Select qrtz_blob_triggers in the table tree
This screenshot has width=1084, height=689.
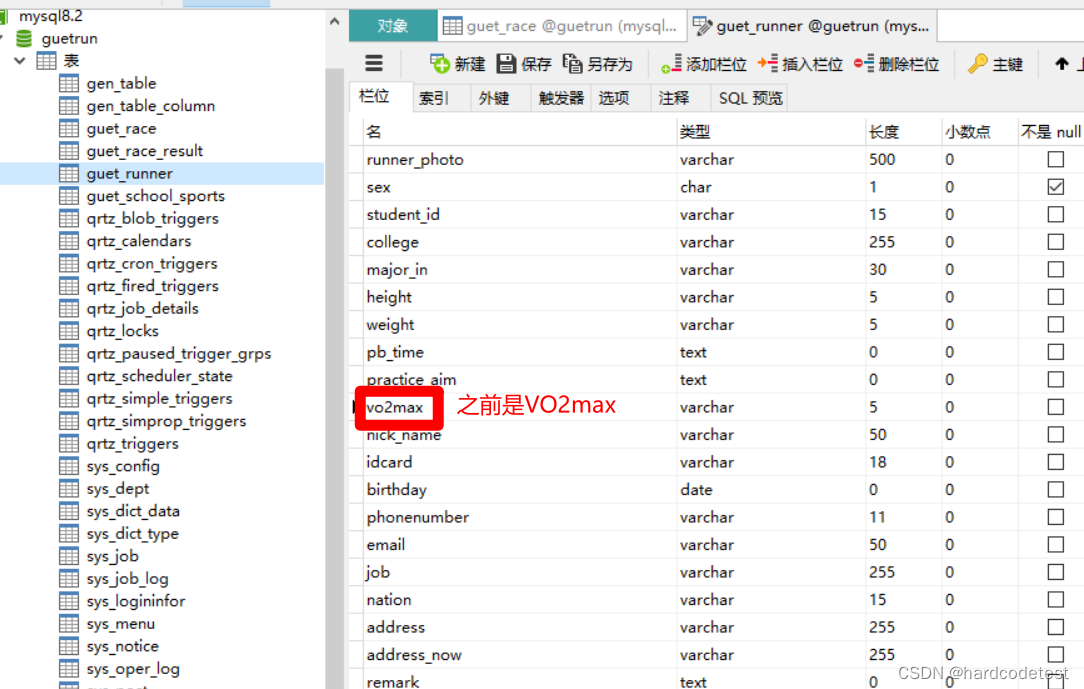pos(152,218)
